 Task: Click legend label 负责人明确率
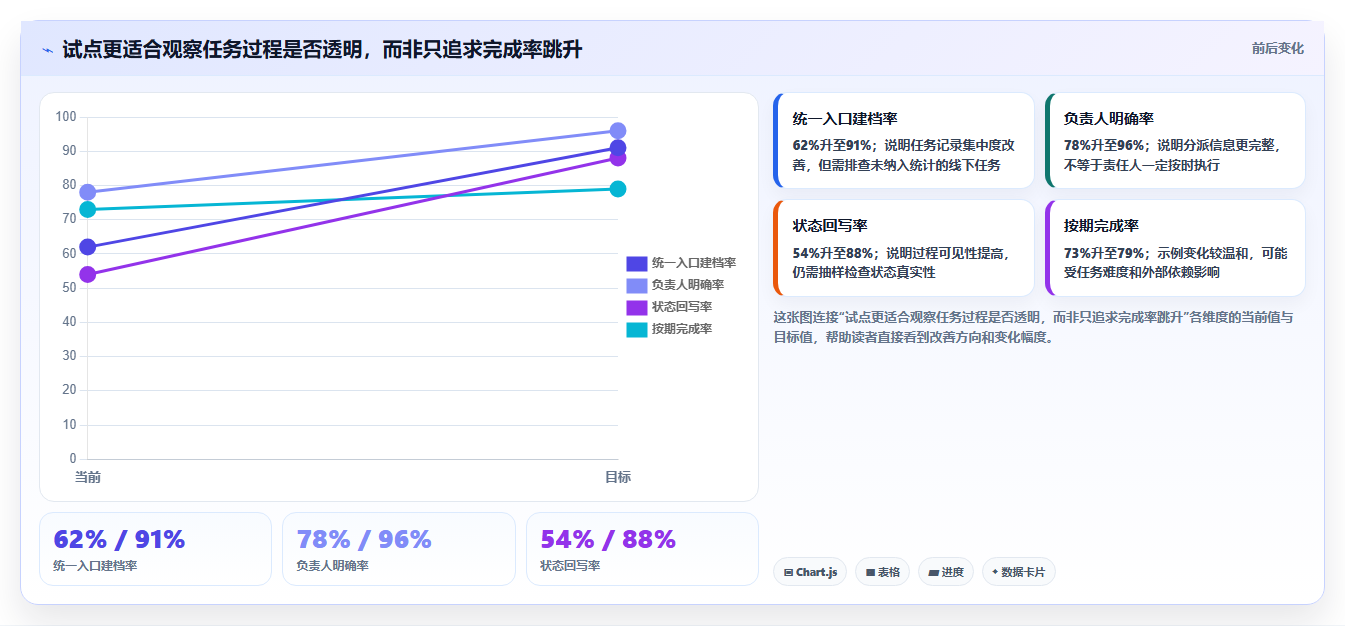688,285
